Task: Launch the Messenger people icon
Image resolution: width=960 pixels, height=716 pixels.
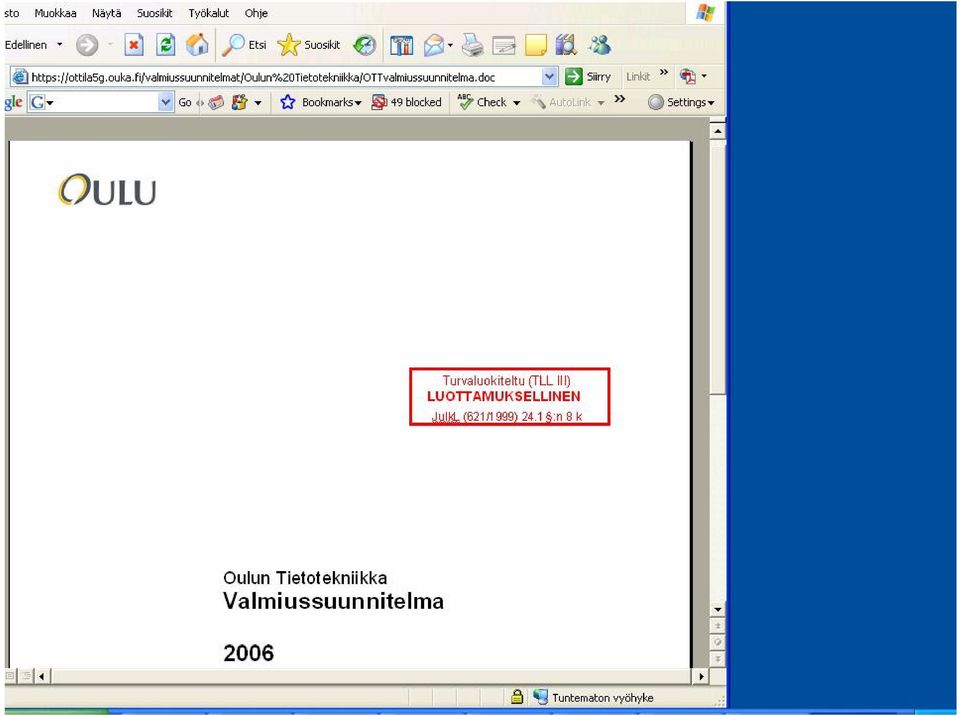Action: pos(599,45)
